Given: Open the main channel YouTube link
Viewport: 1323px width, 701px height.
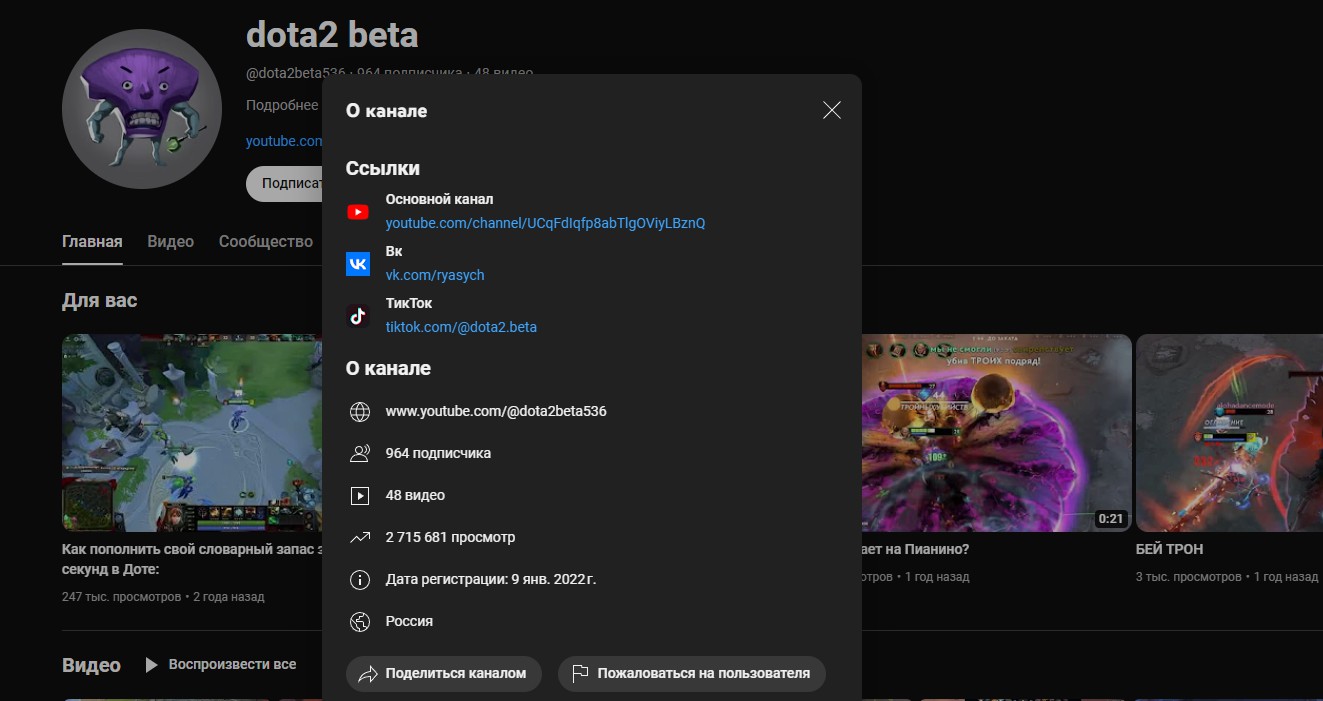Looking at the screenshot, I should pos(545,223).
